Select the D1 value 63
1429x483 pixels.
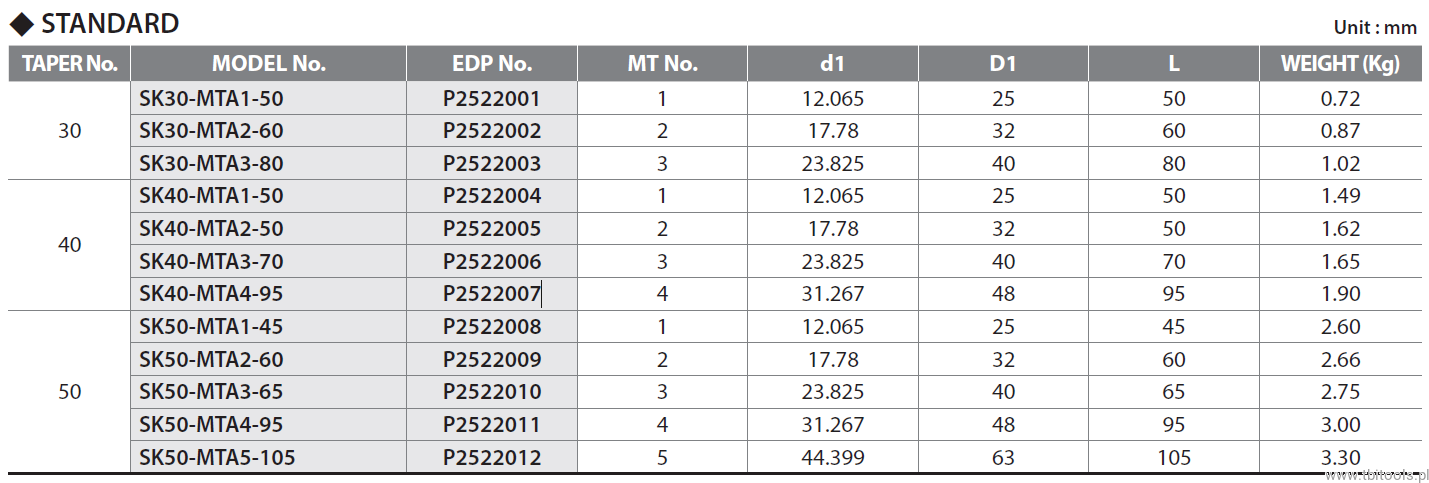click(x=1003, y=458)
